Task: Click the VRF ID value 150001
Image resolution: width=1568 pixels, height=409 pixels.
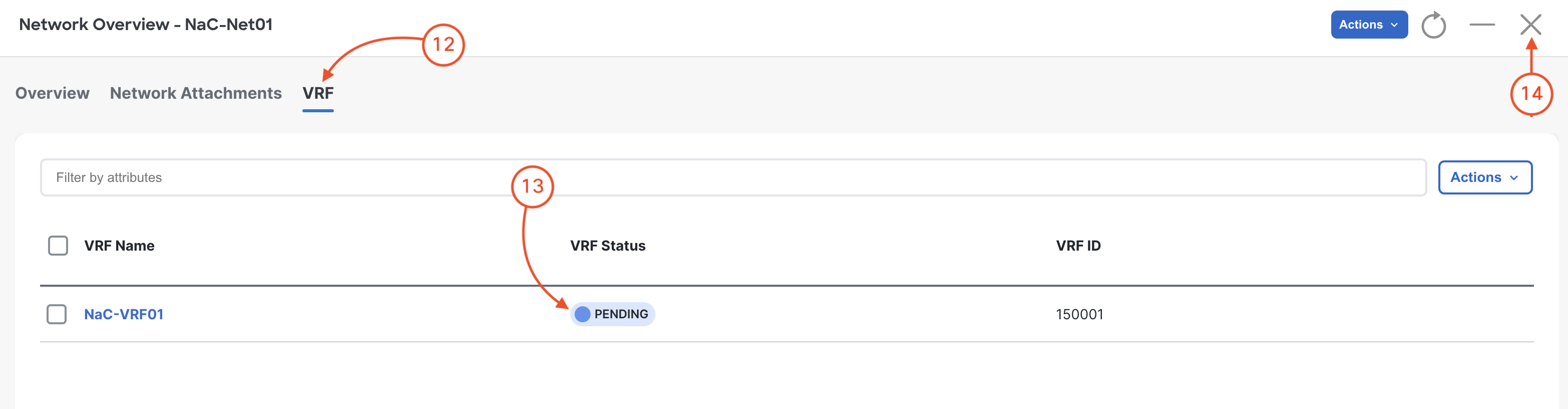Action: tap(1079, 314)
